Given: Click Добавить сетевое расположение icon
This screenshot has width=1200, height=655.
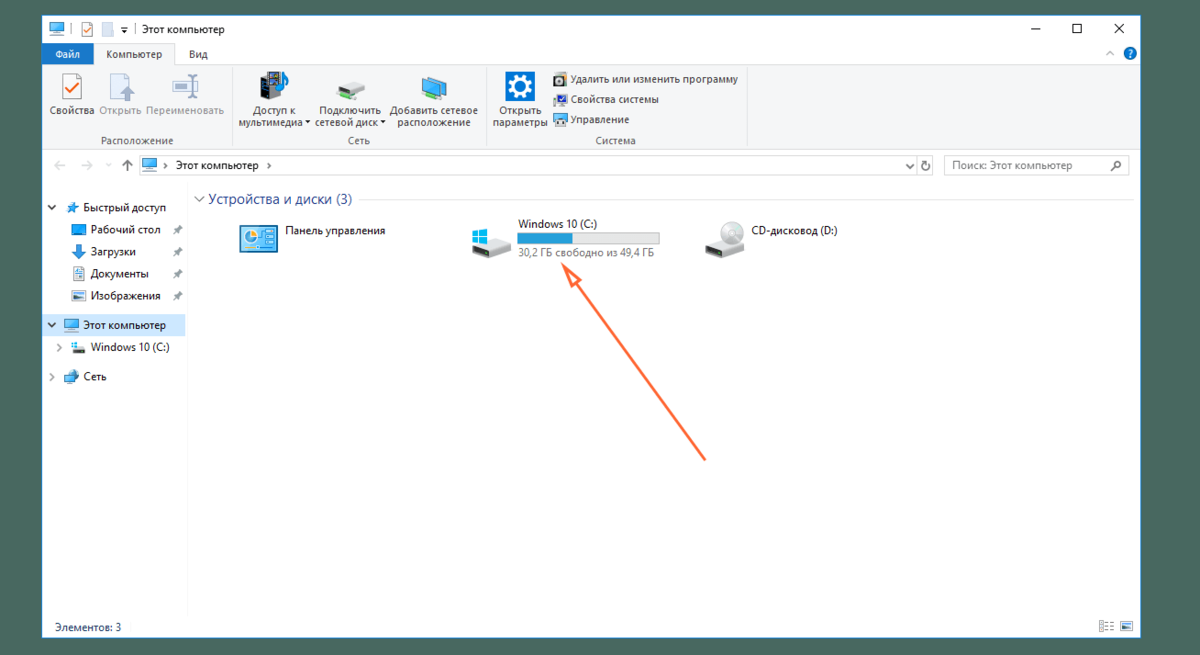Looking at the screenshot, I should 433,88.
